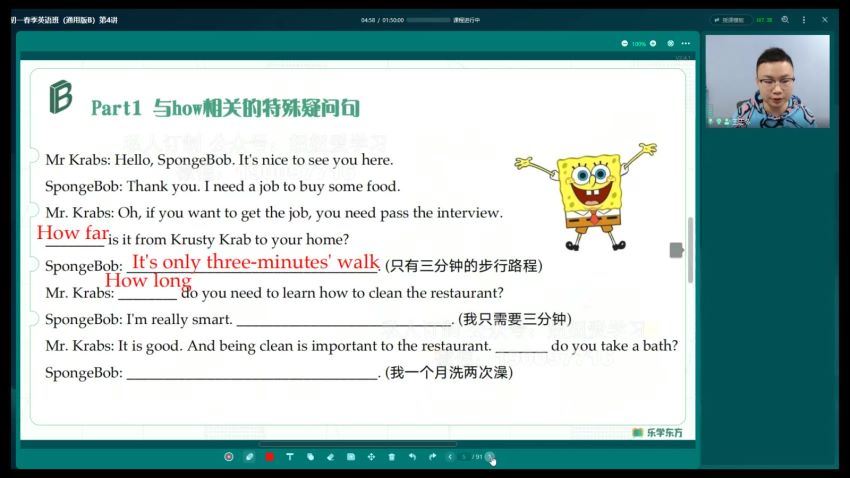Click the green B logo on slide
850x478 pixels.
coord(61,97)
